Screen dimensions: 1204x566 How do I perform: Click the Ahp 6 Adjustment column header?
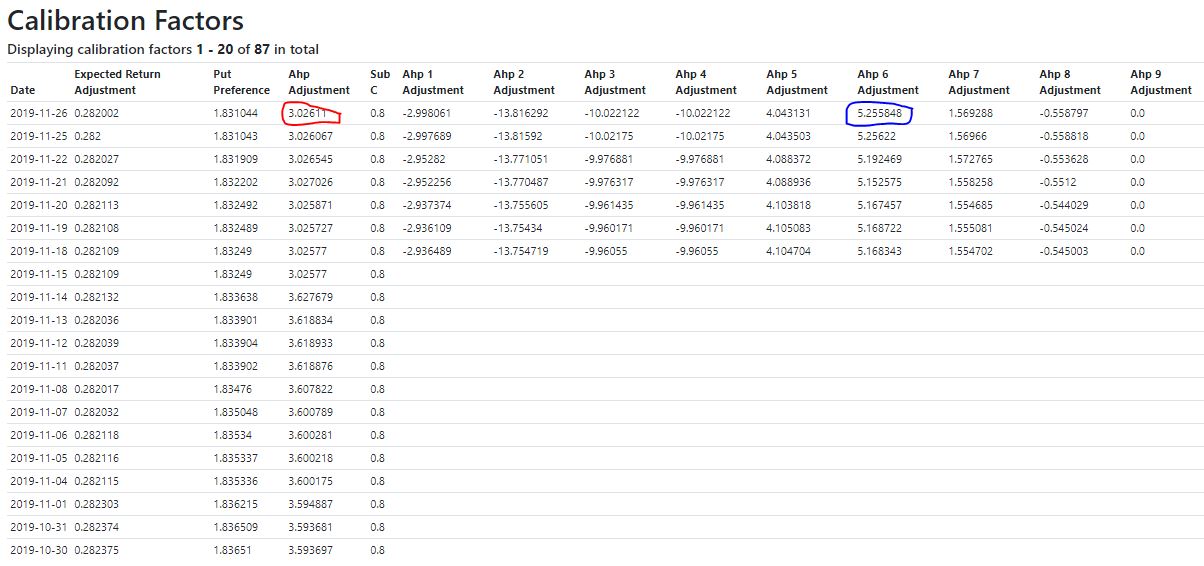[888, 82]
